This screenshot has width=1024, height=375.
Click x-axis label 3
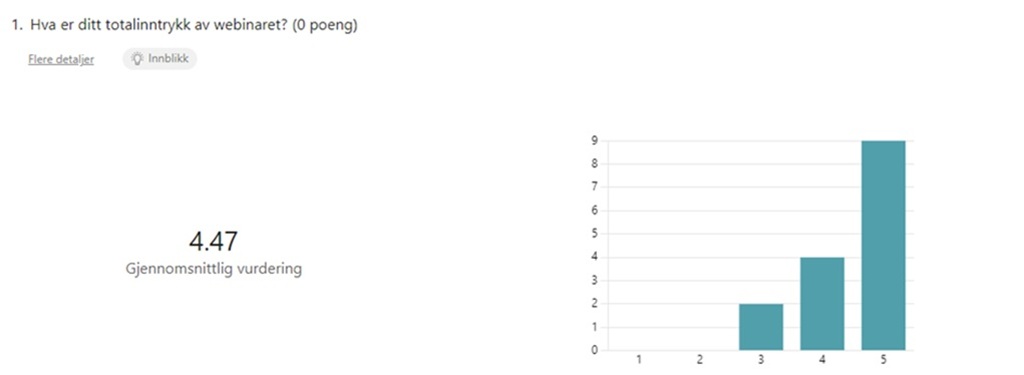coord(761,360)
